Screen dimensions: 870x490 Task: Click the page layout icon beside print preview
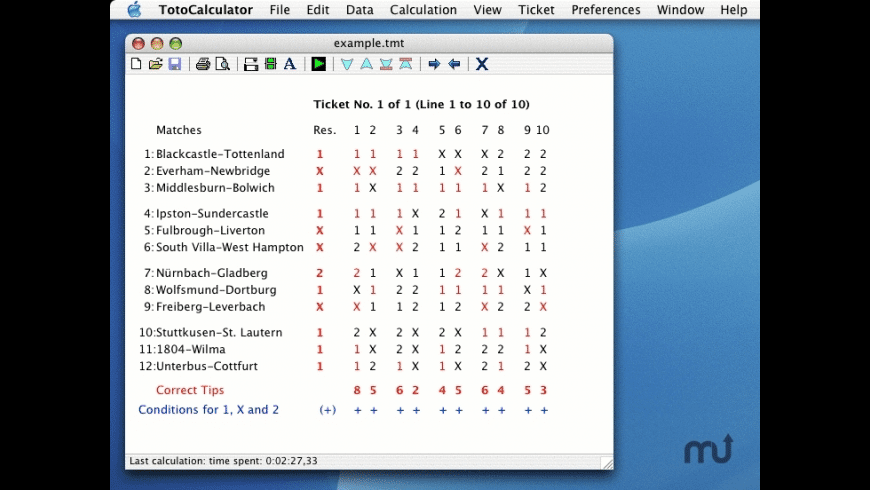tap(251, 64)
